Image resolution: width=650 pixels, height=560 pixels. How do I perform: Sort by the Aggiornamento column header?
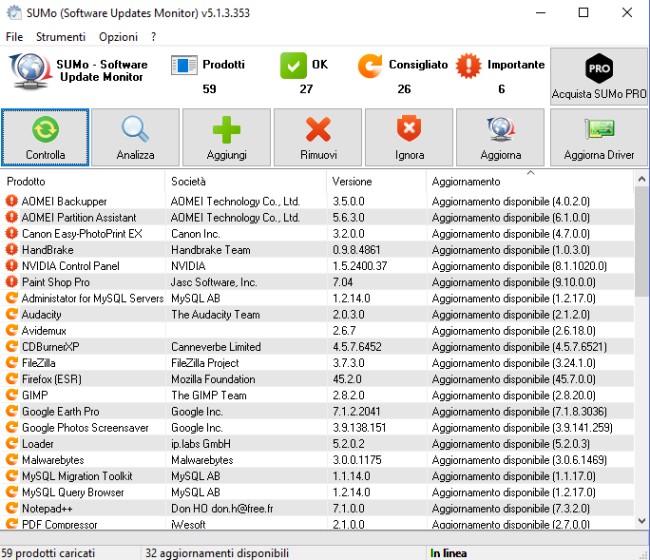tap(530, 182)
